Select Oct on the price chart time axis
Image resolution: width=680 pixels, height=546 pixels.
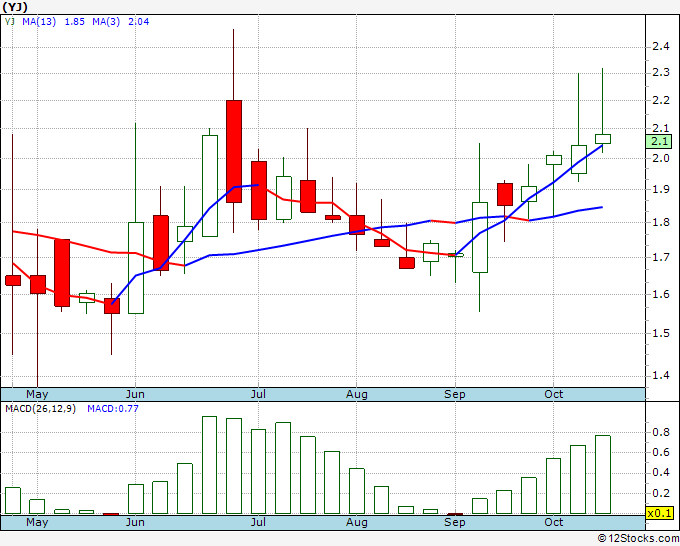tap(554, 395)
